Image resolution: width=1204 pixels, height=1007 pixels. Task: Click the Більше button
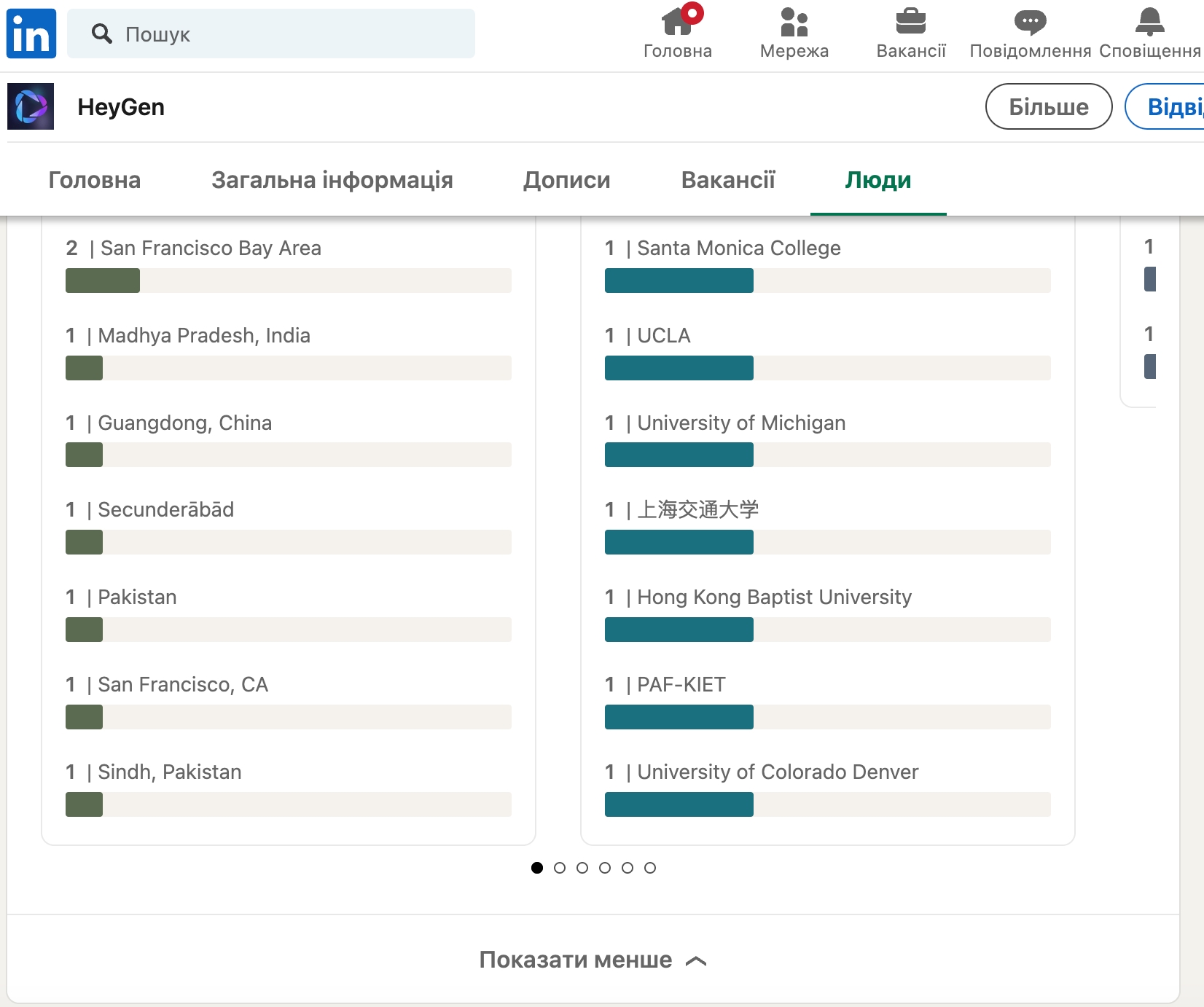[x=1049, y=106]
